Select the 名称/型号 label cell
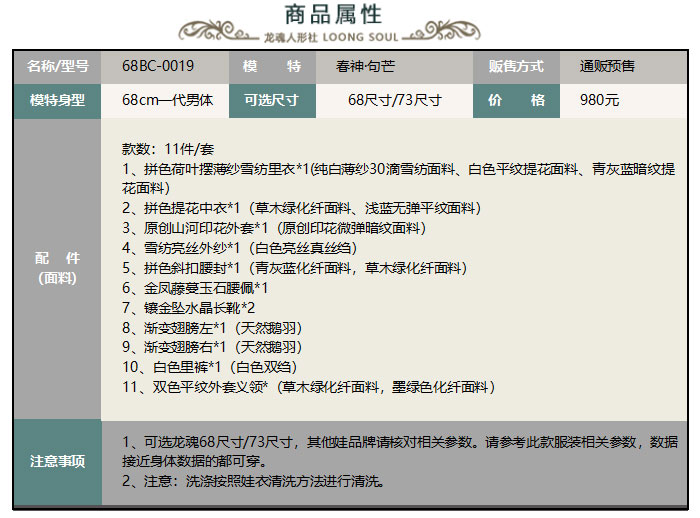Viewport: 700px width, 518px height. pos(57,67)
